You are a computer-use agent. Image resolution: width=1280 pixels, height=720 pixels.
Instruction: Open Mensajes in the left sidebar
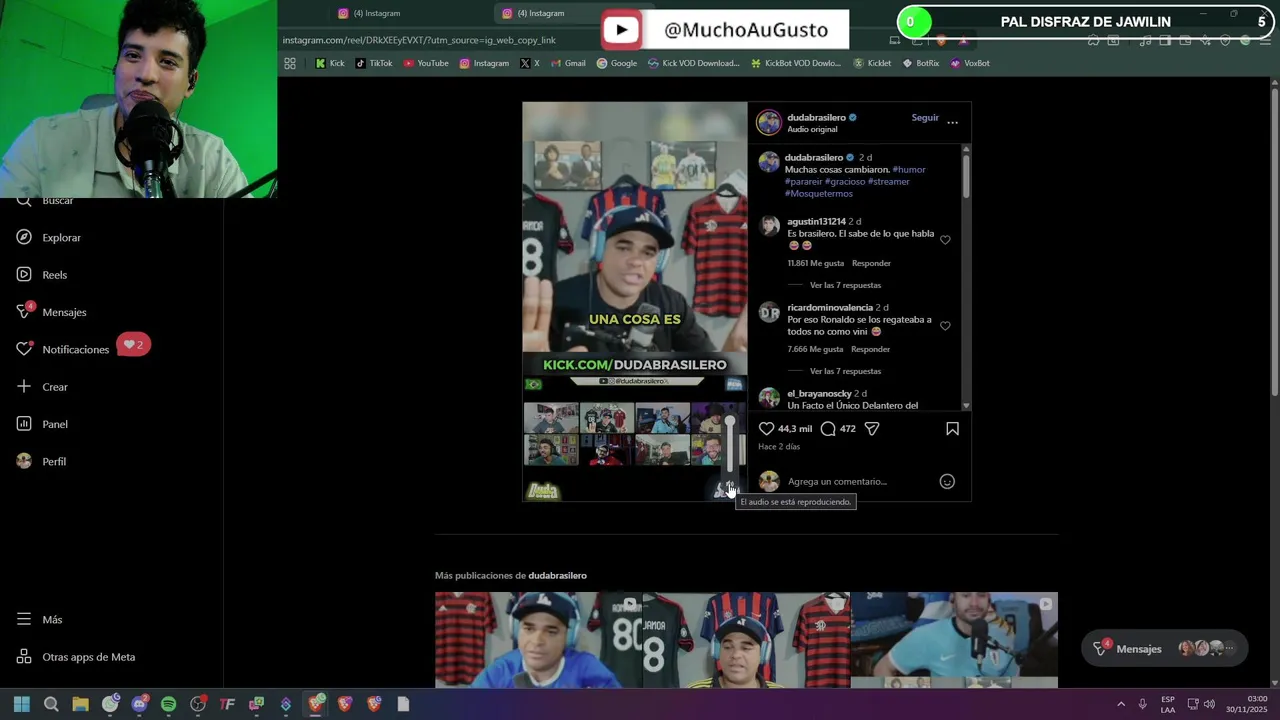pyautogui.click(x=51, y=312)
